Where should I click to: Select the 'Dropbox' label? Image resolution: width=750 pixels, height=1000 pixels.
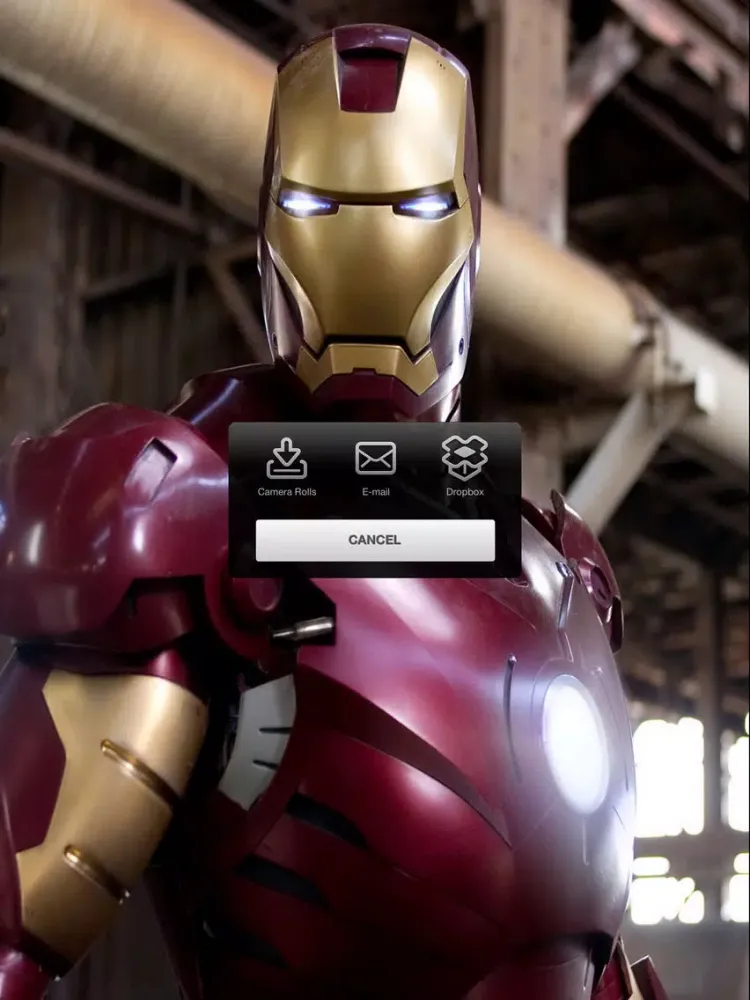465,492
